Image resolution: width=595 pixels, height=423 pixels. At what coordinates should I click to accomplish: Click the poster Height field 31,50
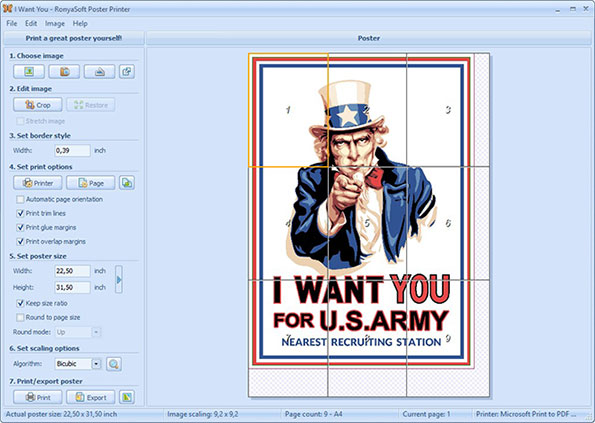(x=72, y=287)
